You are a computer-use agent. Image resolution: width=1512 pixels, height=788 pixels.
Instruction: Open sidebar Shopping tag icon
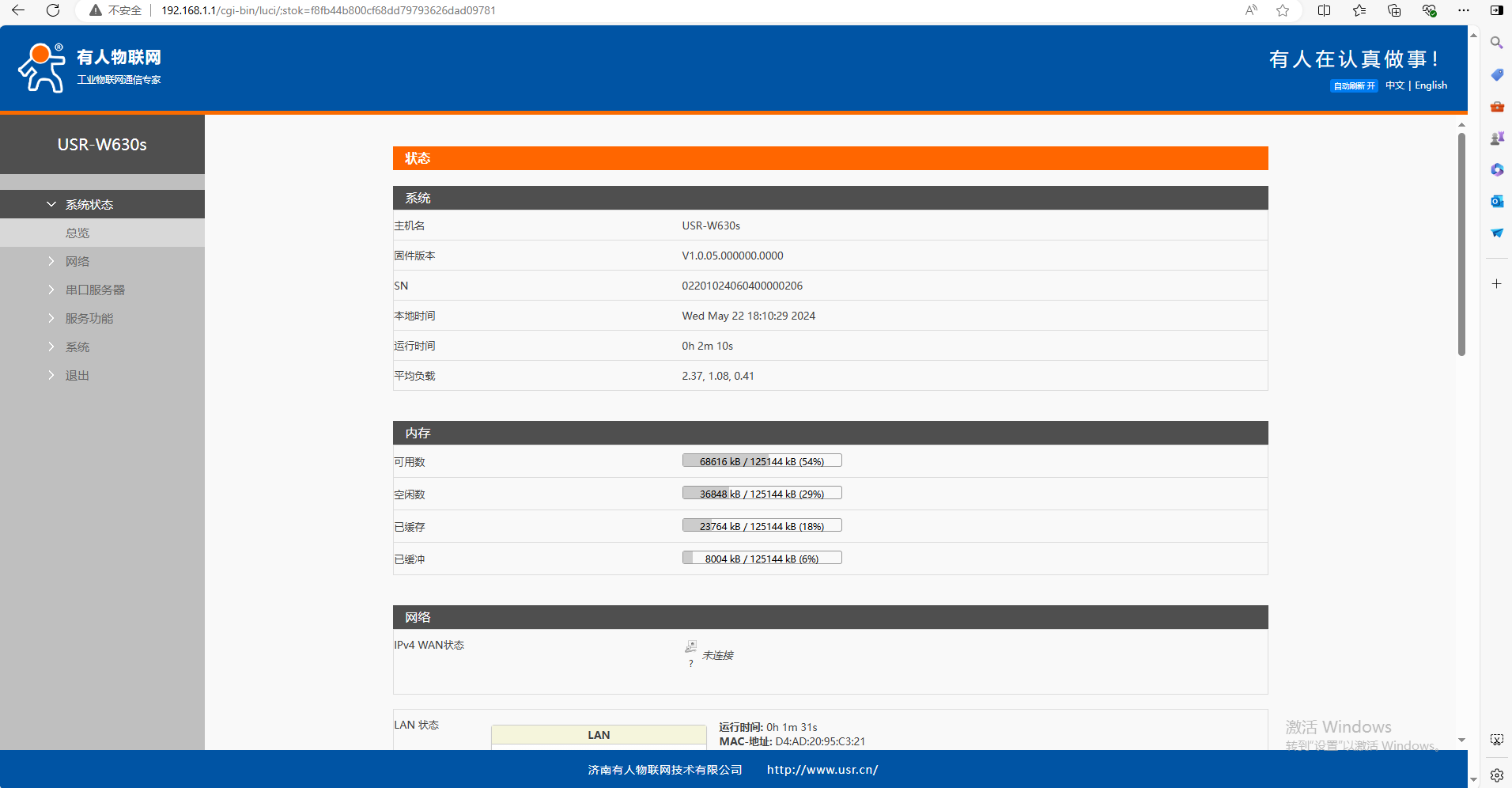click(x=1497, y=74)
